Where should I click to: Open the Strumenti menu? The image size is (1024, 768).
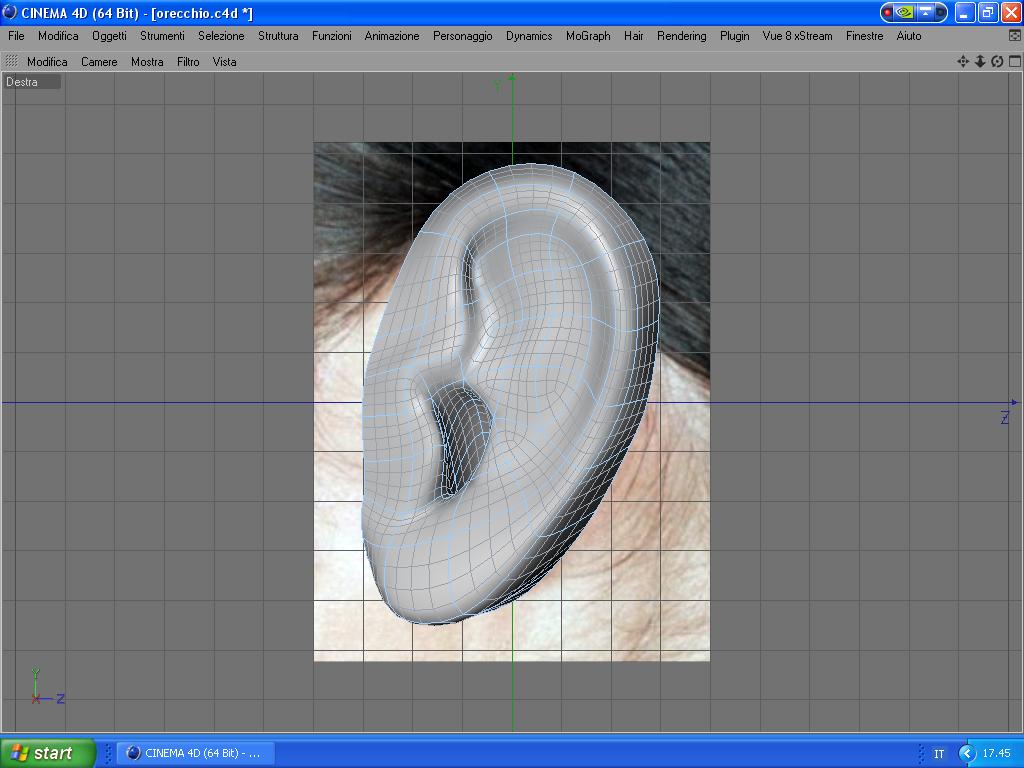tap(162, 36)
